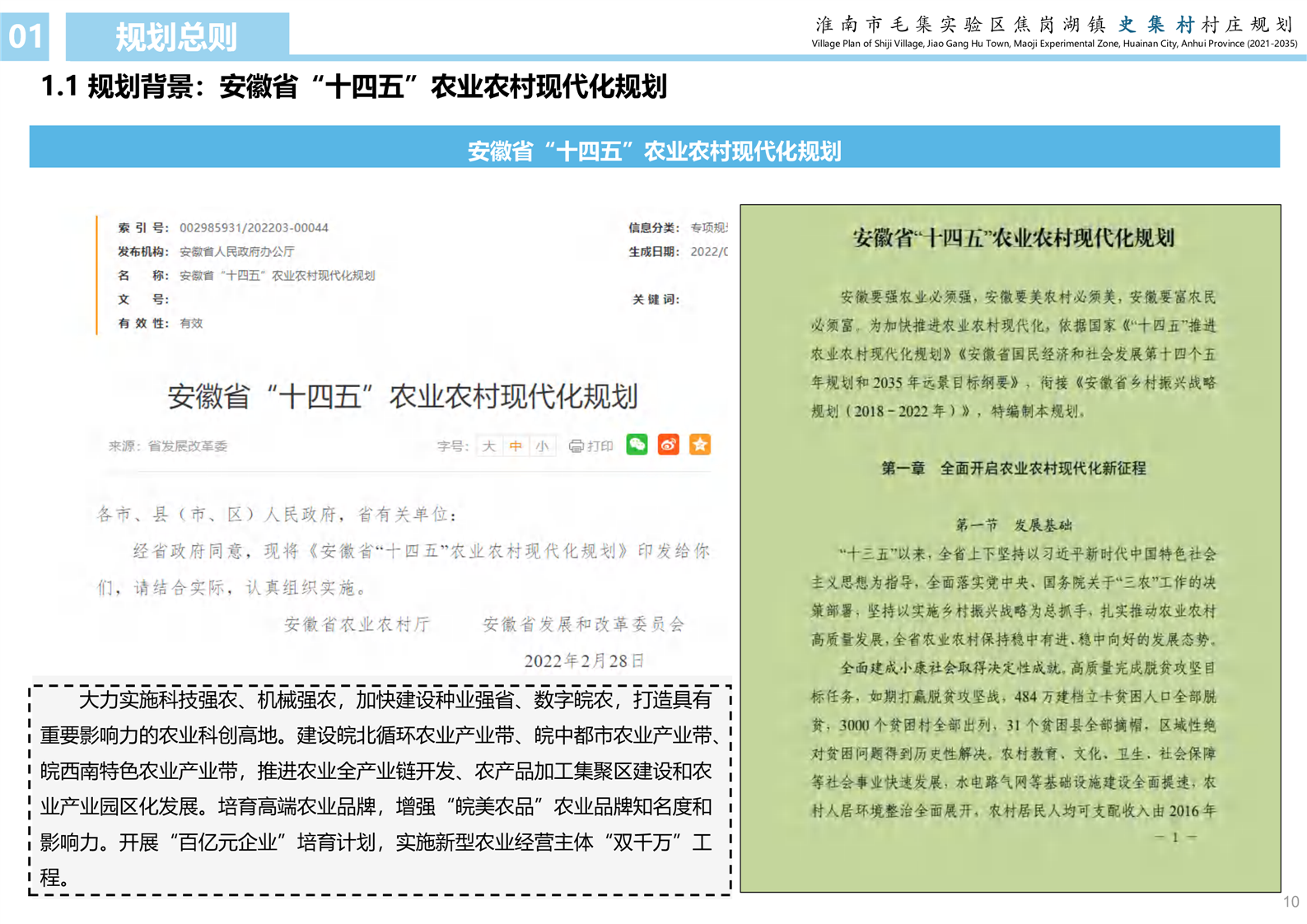Click the 1.1 规划背景 section heading
Viewport: 1307px width, 924px height.
[354, 86]
